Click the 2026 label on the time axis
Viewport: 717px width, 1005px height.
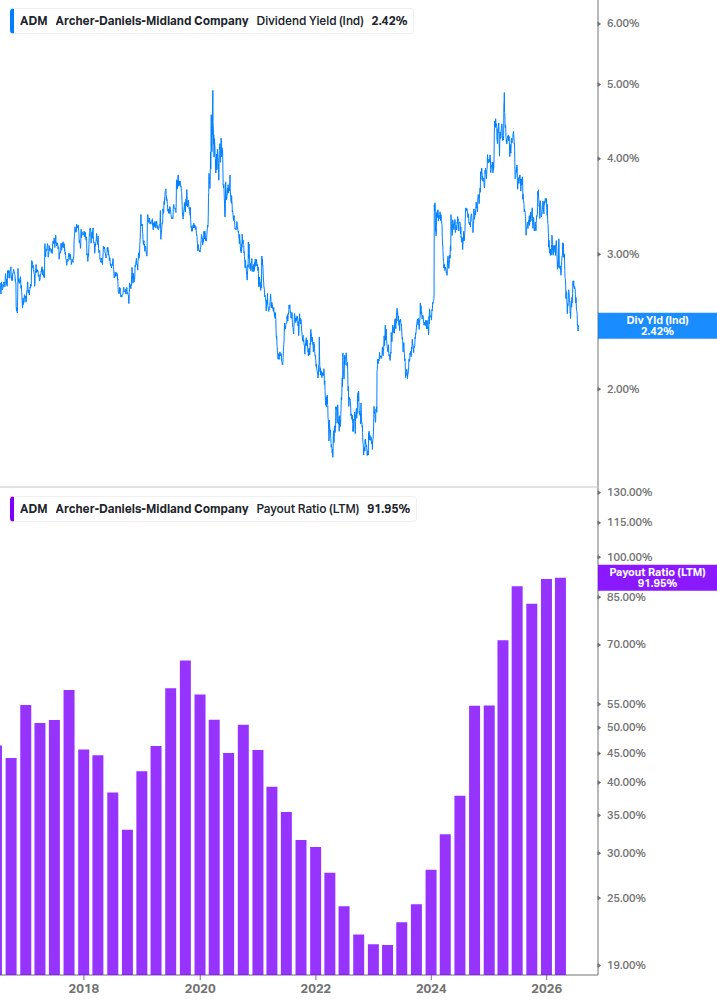coord(547,988)
